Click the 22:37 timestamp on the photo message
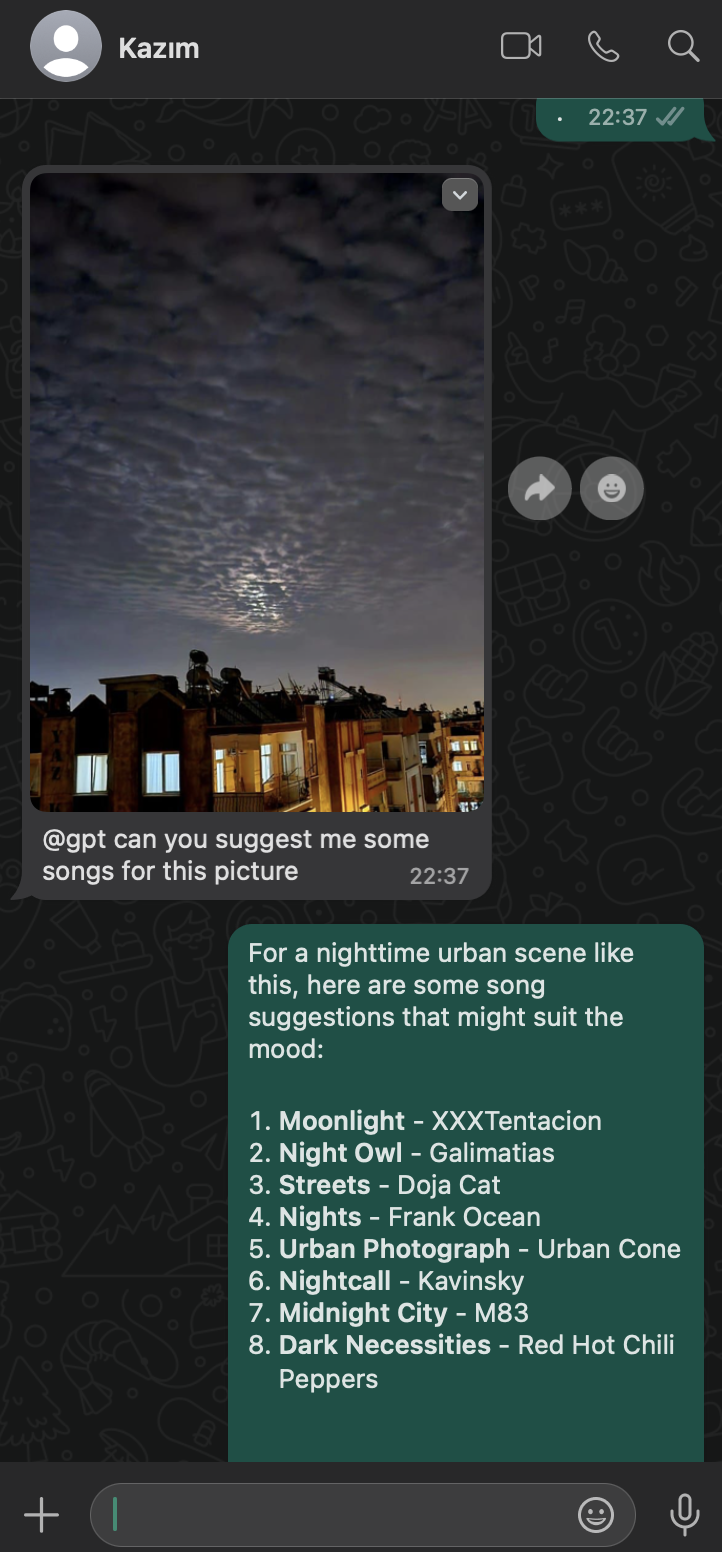Screen dimensions: 722x1552 (439, 876)
